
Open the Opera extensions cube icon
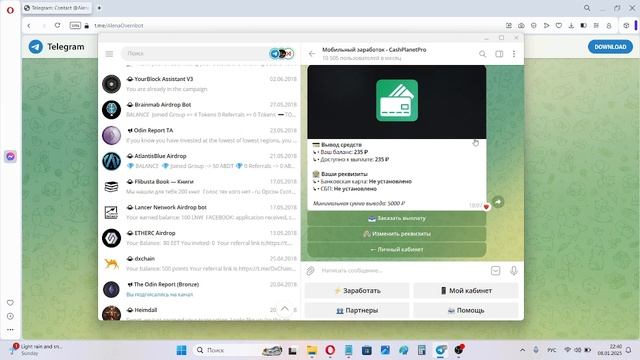(x=626, y=25)
